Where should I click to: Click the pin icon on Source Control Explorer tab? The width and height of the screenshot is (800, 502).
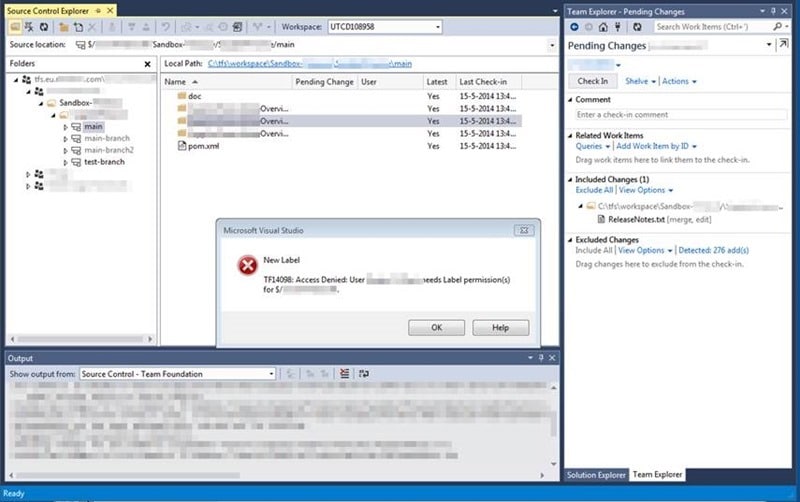98,10
